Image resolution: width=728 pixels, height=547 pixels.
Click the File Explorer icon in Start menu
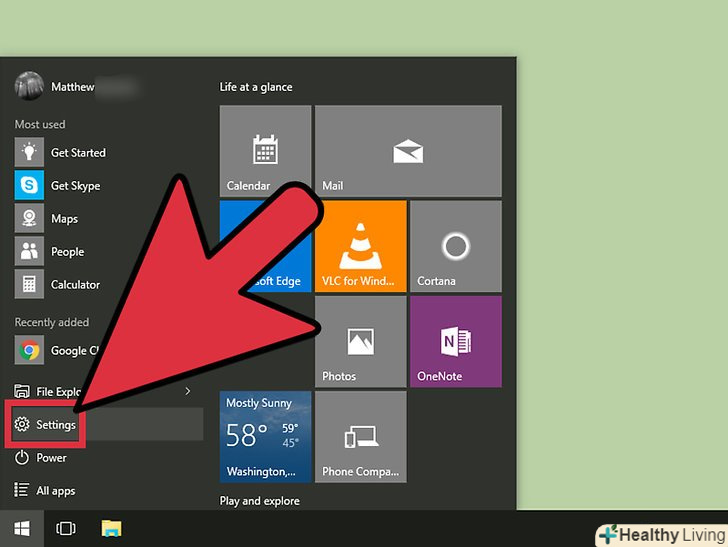pos(22,391)
